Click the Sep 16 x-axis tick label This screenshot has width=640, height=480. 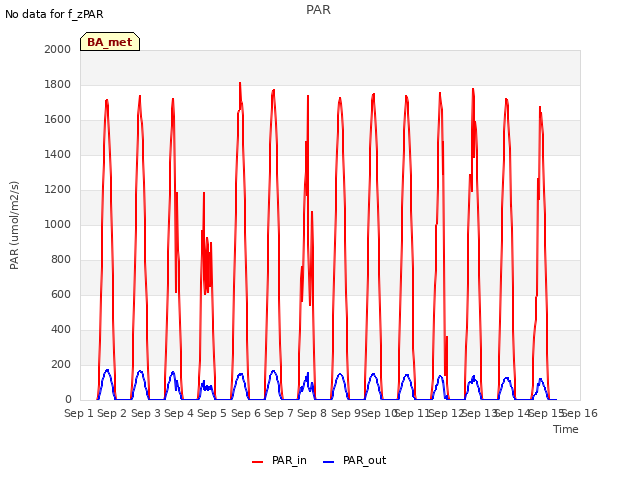[x=581, y=413]
